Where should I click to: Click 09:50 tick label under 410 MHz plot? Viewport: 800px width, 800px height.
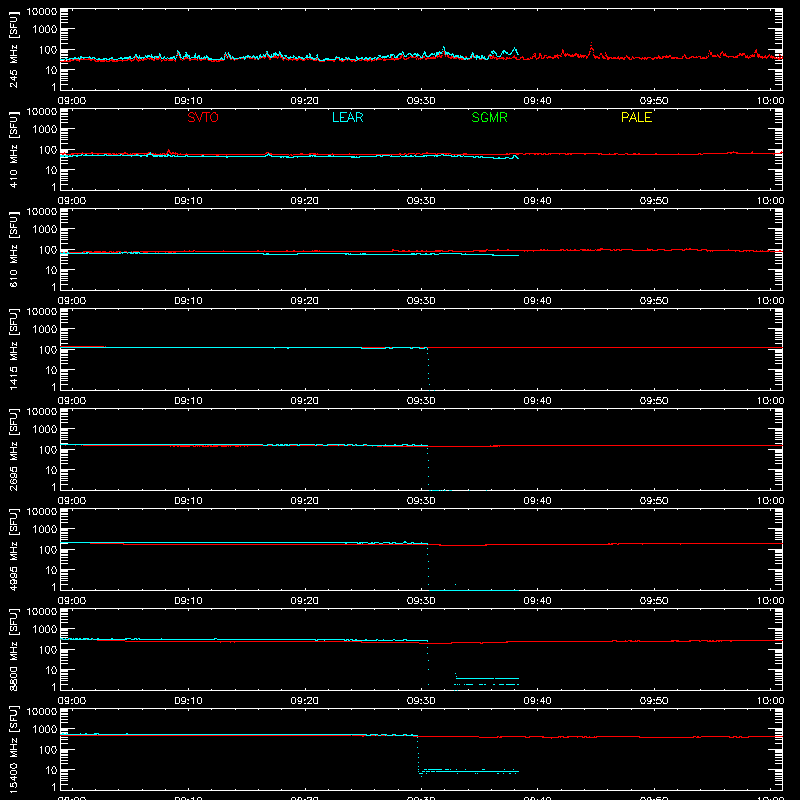[x=654, y=201]
